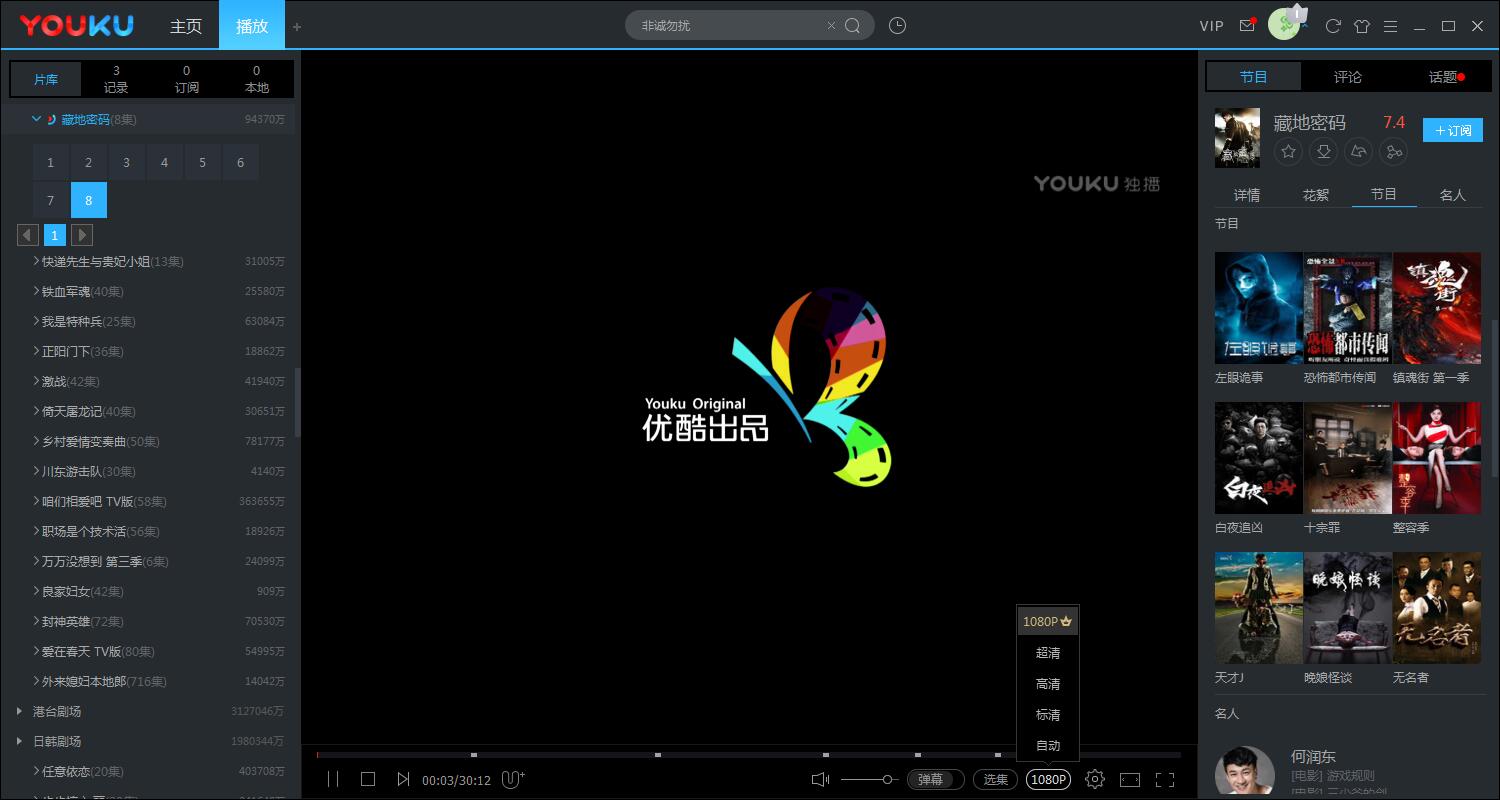Toggle the 弹幕 bullet comments
The height and width of the screenshot is (800, 1500).
tap(936, 779)
